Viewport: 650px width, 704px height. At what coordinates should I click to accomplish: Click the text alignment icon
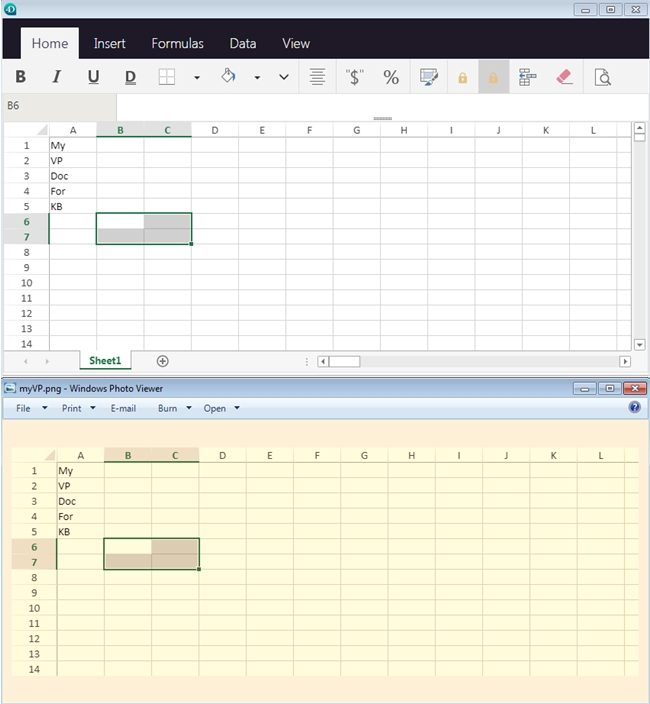[317, 78]
